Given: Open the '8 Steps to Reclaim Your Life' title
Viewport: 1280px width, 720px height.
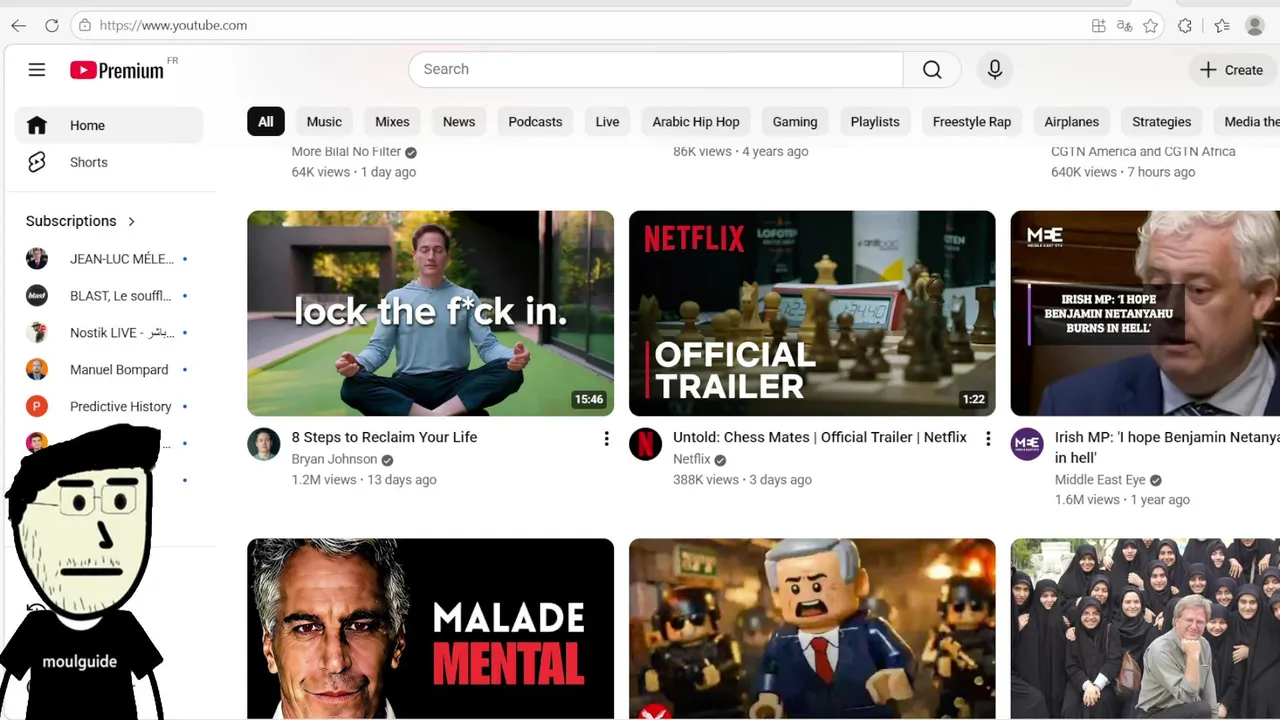Looking at the screenshot, I should (384, 437).
